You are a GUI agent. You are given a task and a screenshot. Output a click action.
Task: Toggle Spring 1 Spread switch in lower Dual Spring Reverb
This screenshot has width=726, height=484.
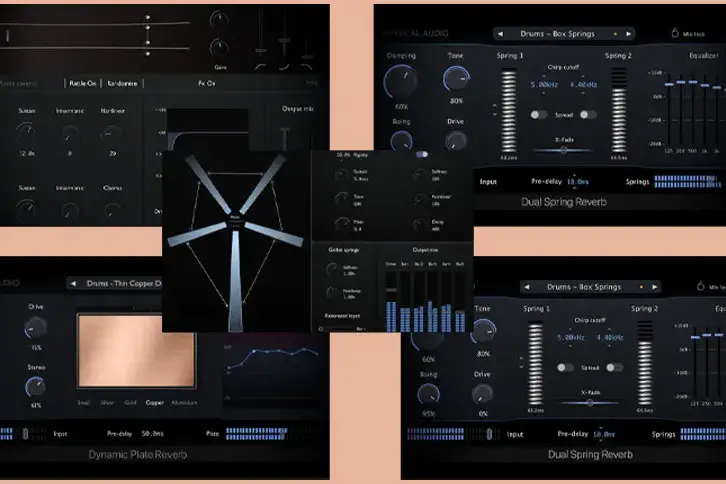(565, 368)
